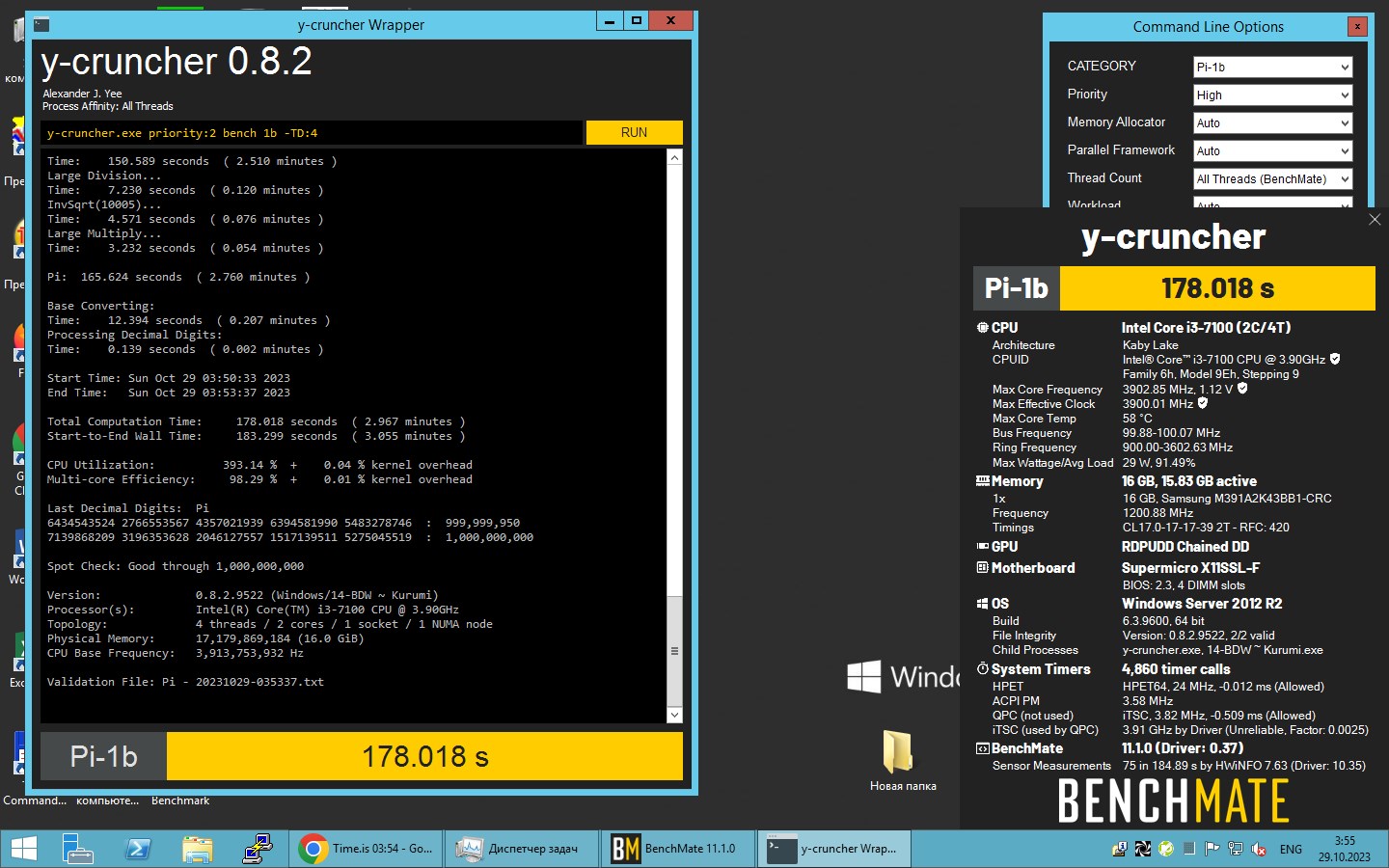
Task: Click the verified shield next to CPUID value
Action: [x=1335, y=359]
